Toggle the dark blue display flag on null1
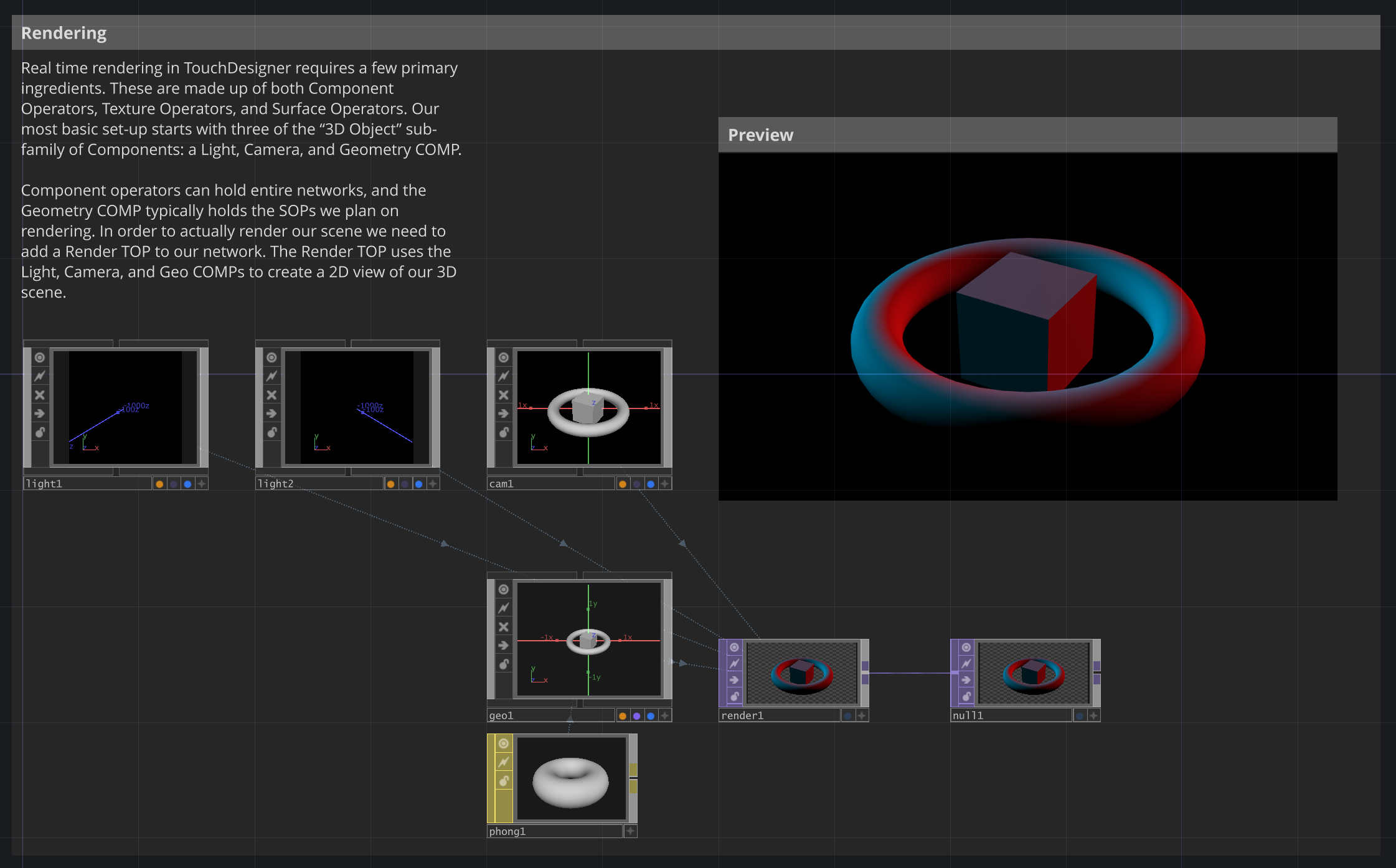 pos(1080,715)
